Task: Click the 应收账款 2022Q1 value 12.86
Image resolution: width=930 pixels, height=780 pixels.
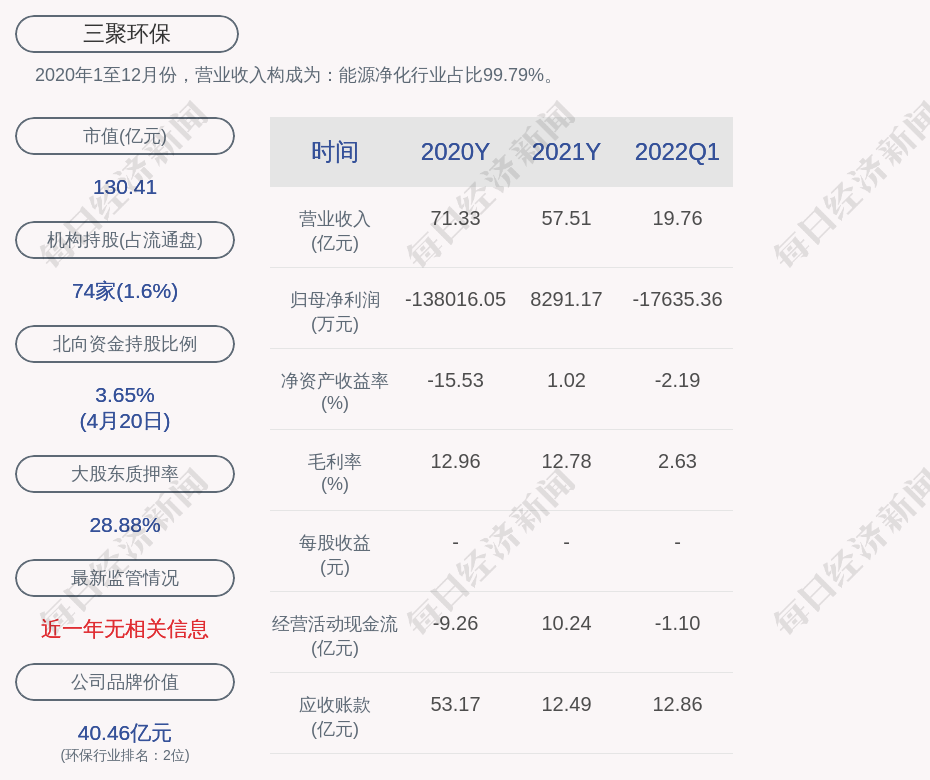Action: tap(677, 705)
